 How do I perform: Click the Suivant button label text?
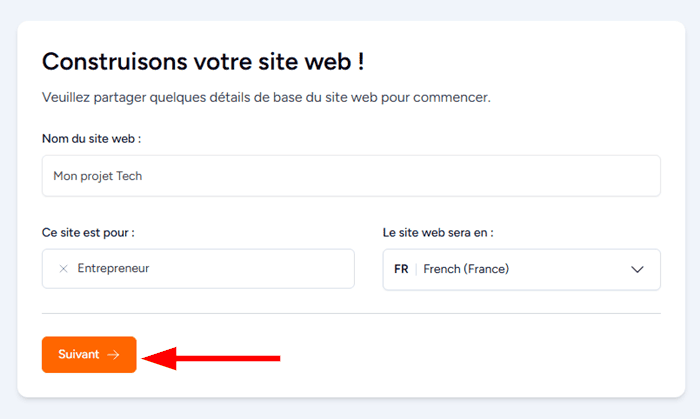[79, 354]
